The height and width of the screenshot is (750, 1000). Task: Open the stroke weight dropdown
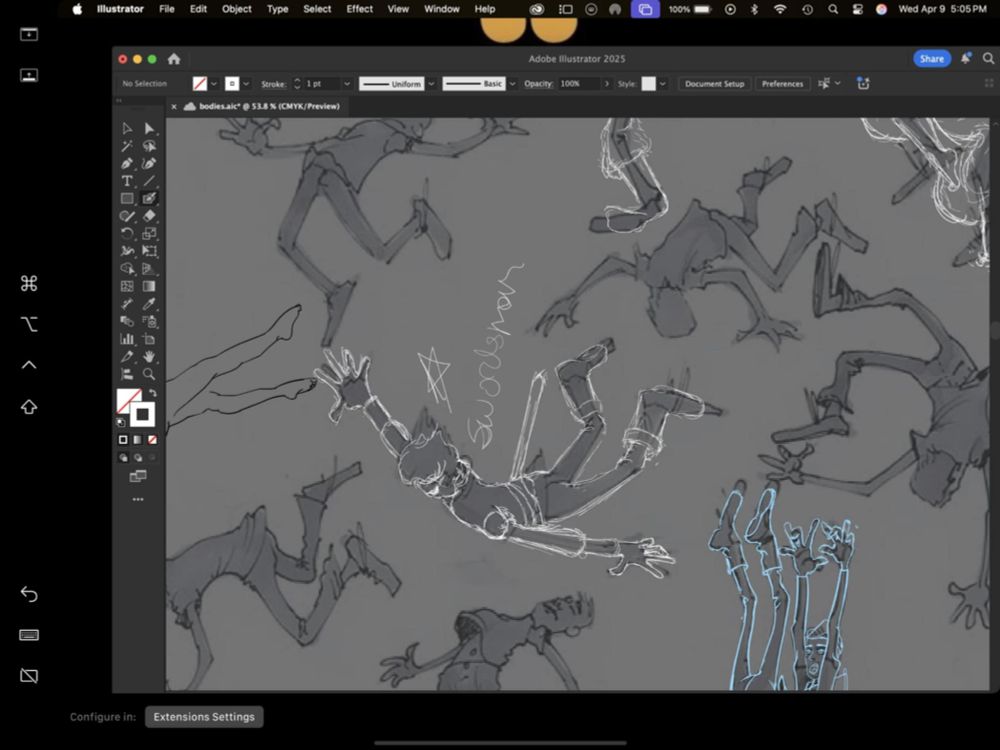tap(347, 84)
